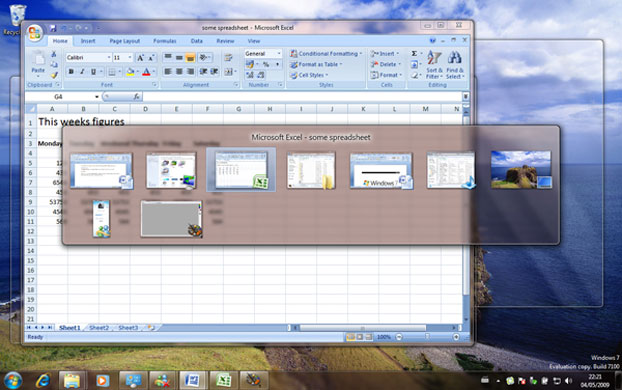This screenshot has width=622, height=390.
Task: Activate the Format Painter brush
Action: [54, 75]
